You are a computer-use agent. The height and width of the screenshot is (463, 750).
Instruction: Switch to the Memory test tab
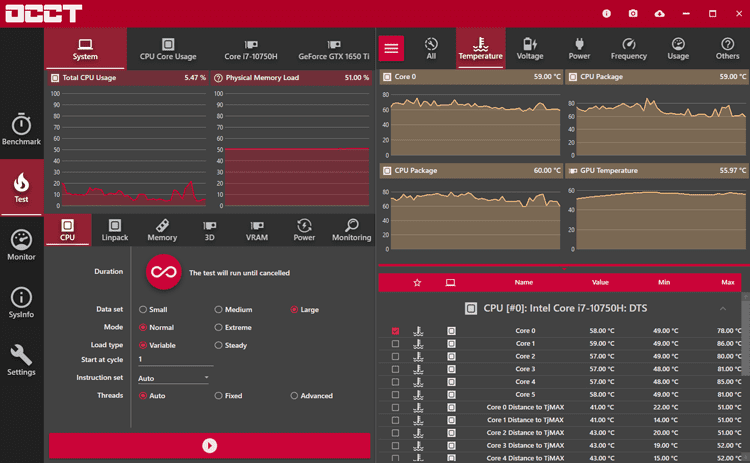[162, 230]
